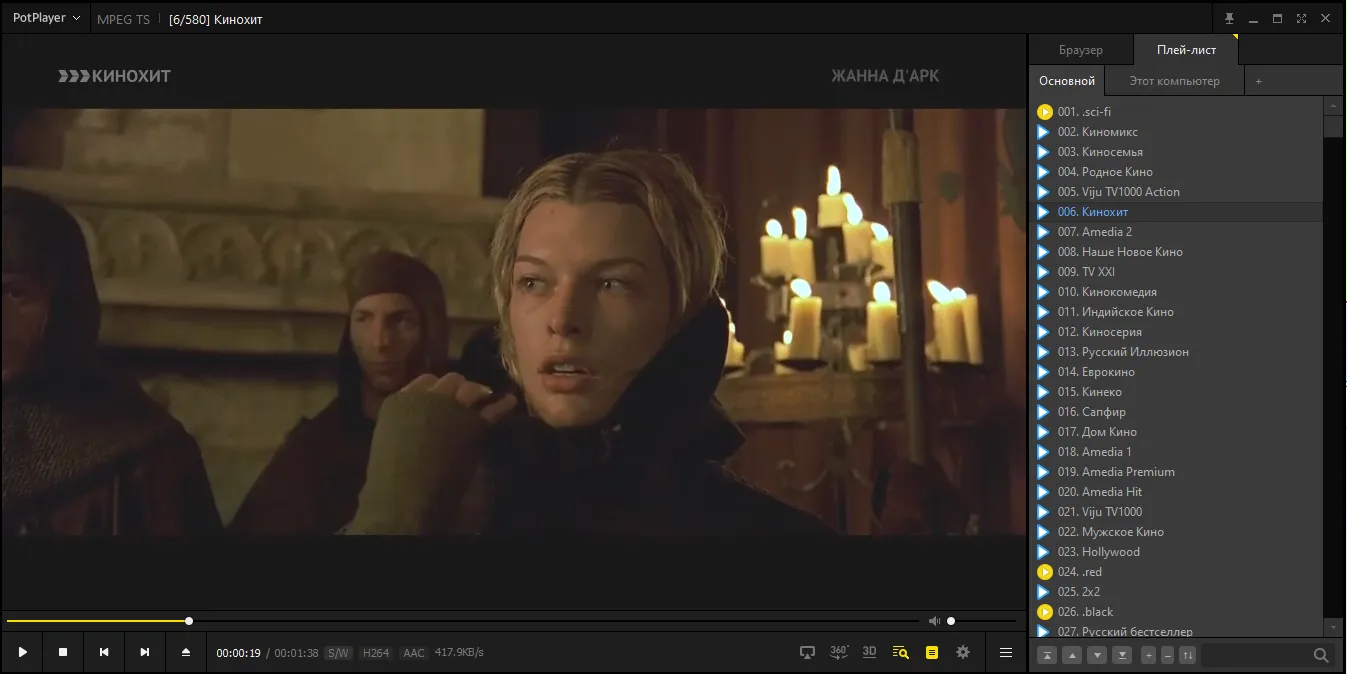Viewport: 1347px width, 674px height.
Task: Select channel 008. Наше Новое Кино
Action: click(1176, 252)
